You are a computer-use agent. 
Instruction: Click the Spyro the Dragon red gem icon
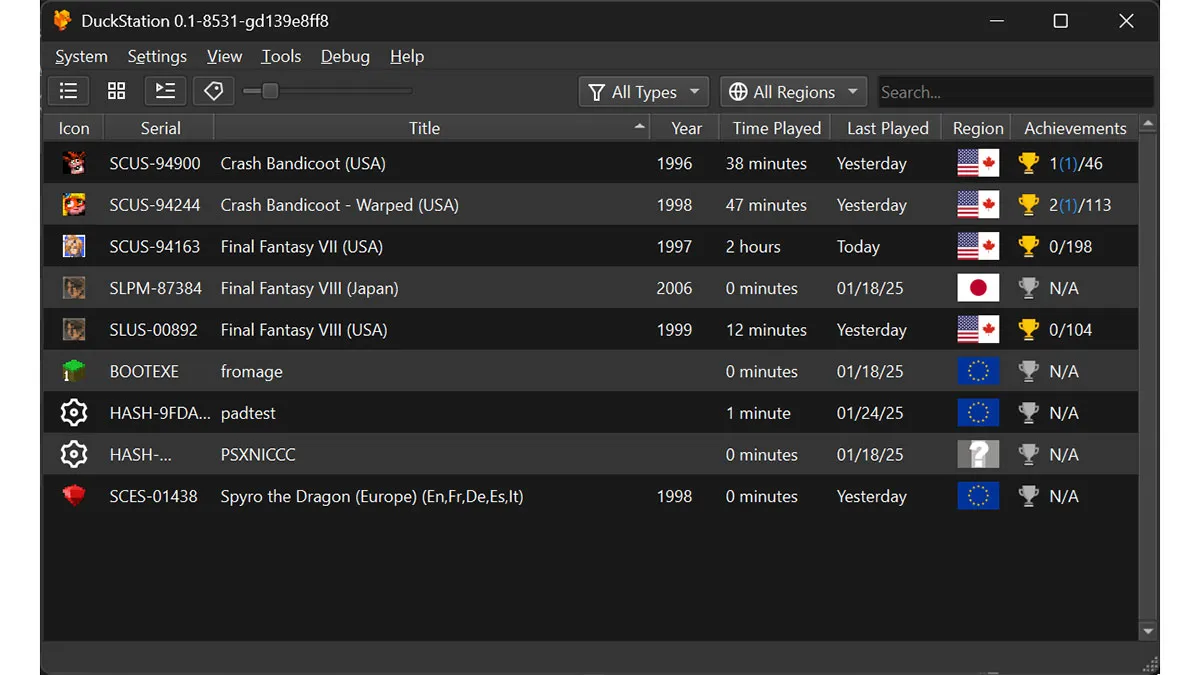[x=74, y=496]
